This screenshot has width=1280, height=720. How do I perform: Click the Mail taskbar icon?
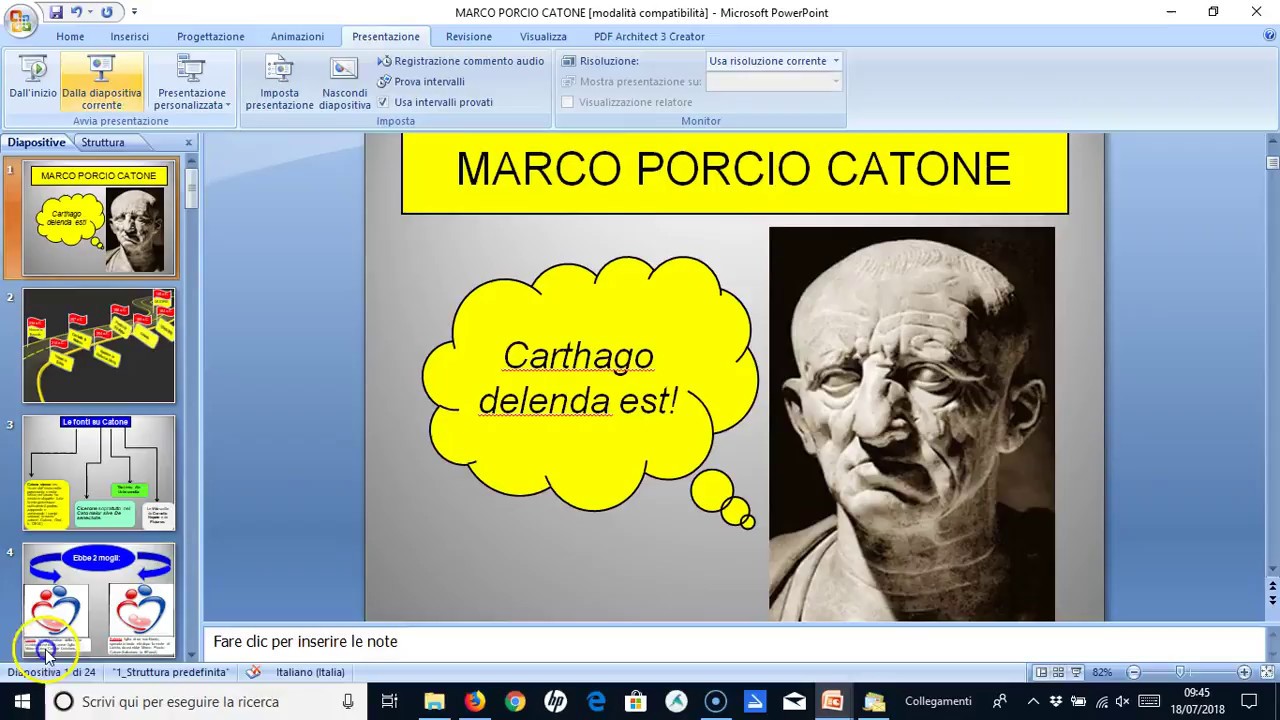pyautogui.click(x=795, y=701)
